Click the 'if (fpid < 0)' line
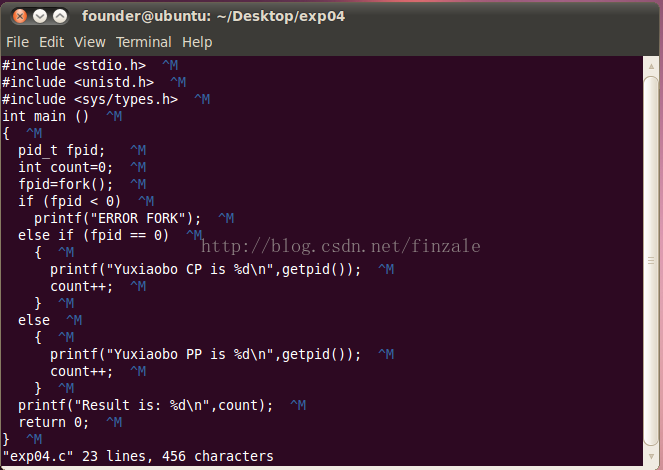This screenshot has height=470, width=663. [x=69, y=201]
